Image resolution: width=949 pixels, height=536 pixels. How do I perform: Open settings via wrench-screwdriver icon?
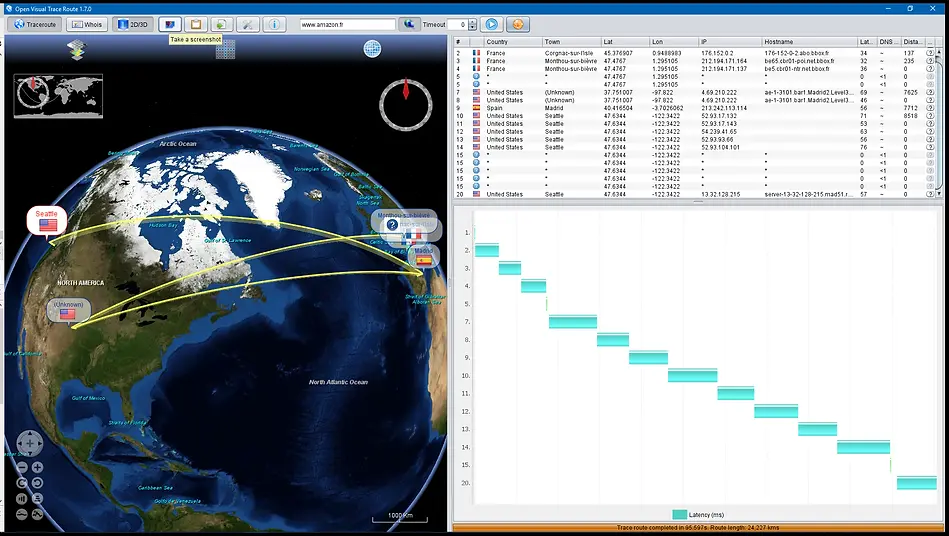248,24
